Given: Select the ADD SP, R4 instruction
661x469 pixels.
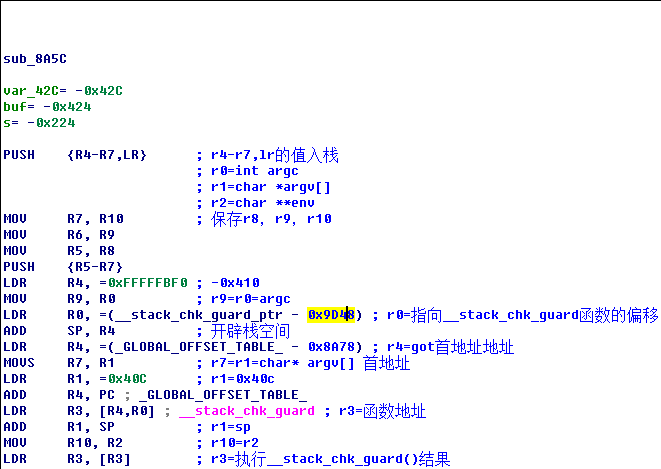Looking at the screenshot, I should click(59, 331).
